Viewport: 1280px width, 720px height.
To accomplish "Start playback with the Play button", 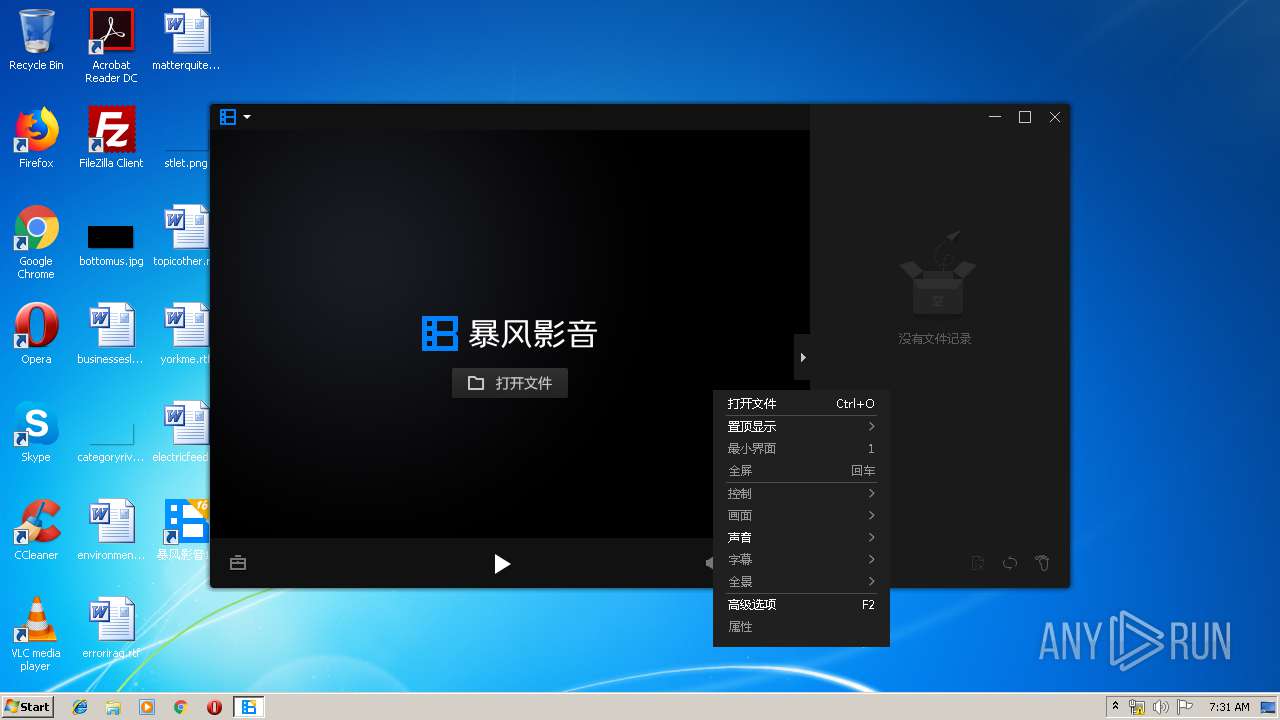I will click(502, 564).
